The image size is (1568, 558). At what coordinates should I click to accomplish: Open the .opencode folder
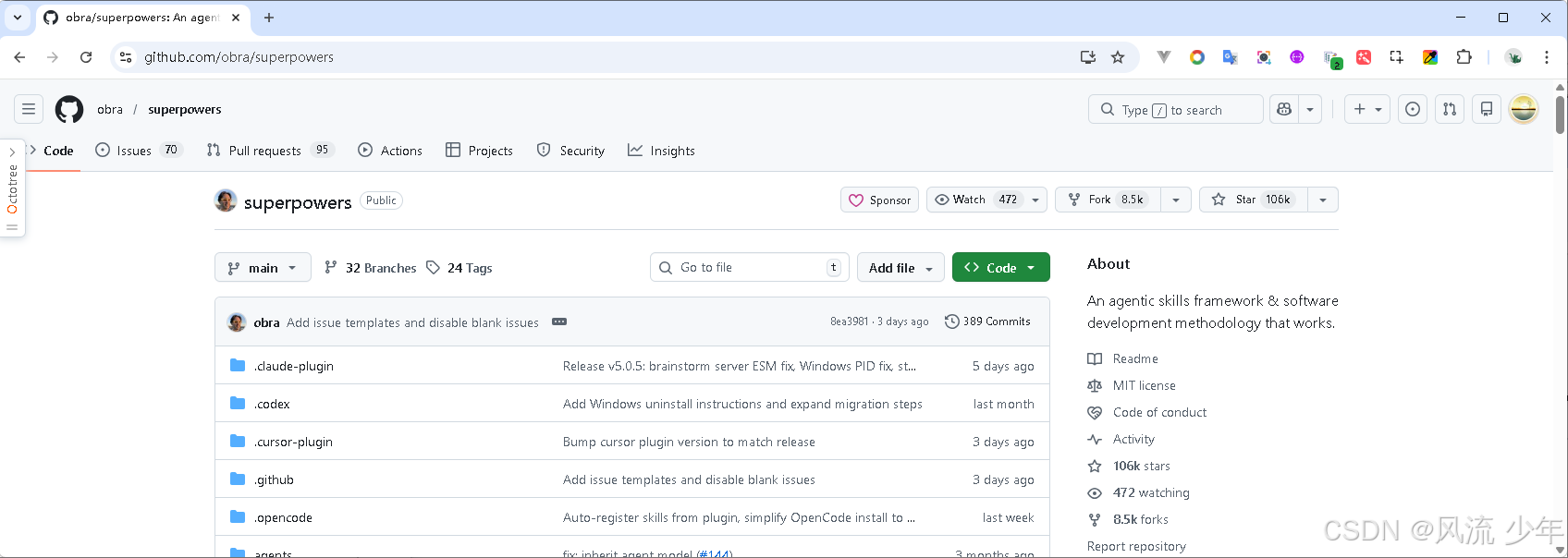coord(283,517)
